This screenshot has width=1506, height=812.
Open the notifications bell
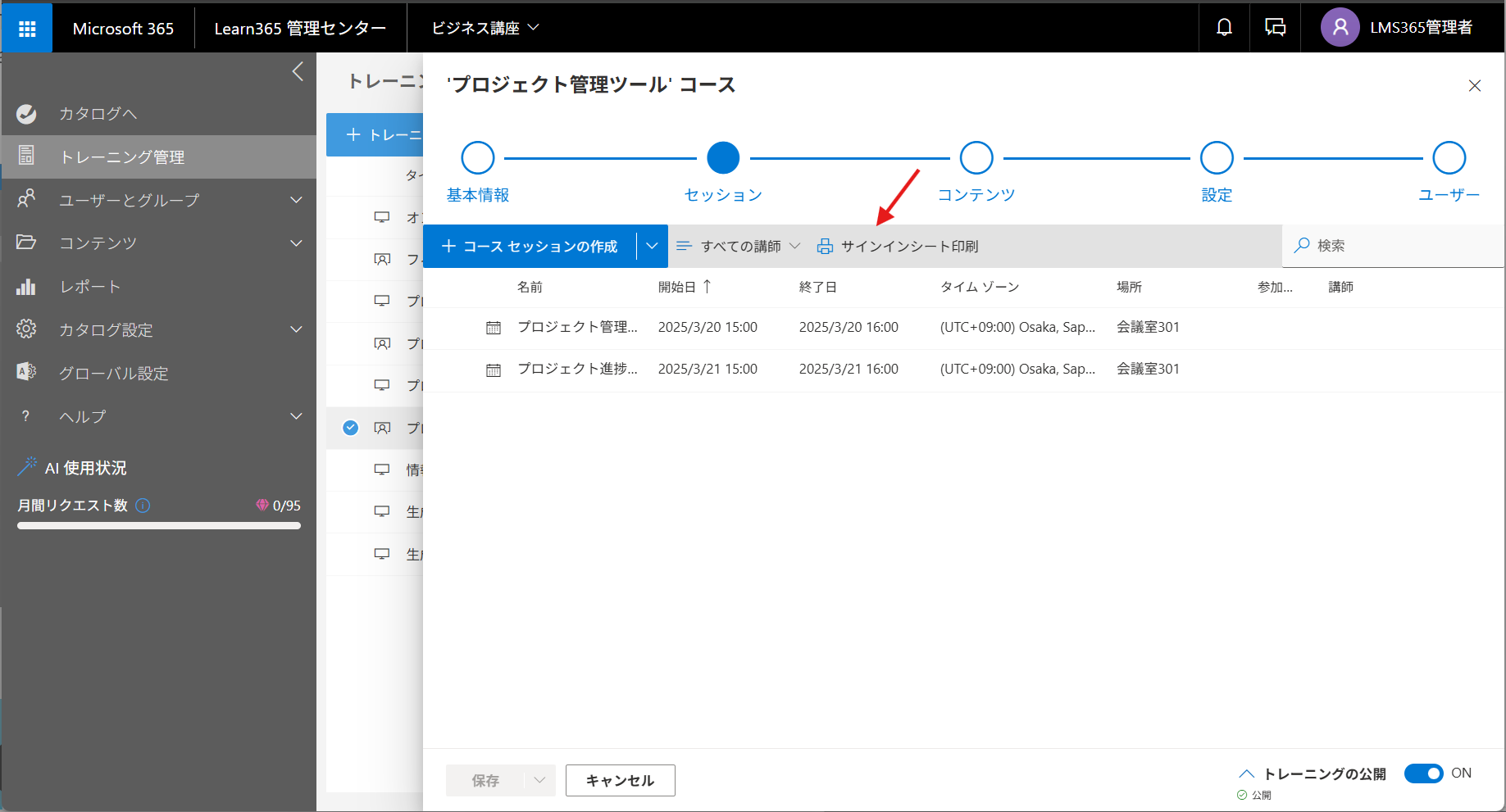click(x=1224, y=28)
